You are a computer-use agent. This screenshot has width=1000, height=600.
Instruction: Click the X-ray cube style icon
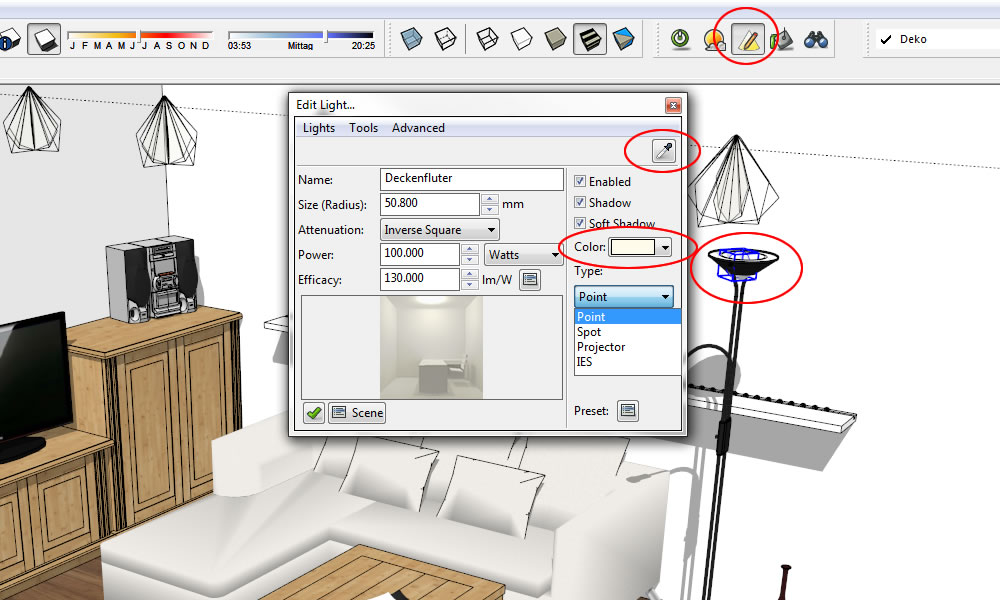412,40
